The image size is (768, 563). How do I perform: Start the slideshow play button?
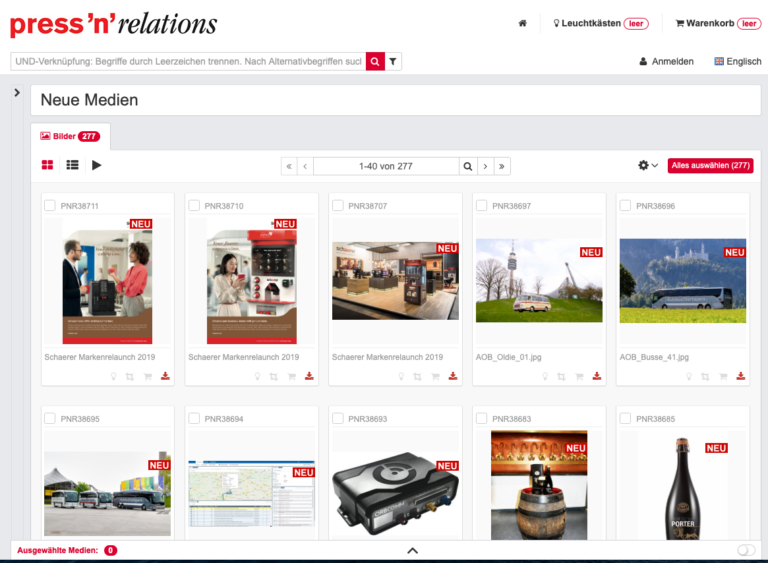pyautogui.click(x=96, y=165)
